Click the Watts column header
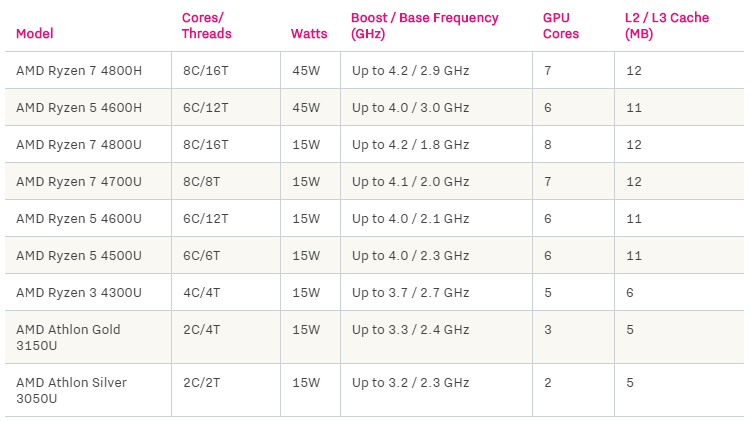This screenshot has height=422, width=749. pos(309,33)
